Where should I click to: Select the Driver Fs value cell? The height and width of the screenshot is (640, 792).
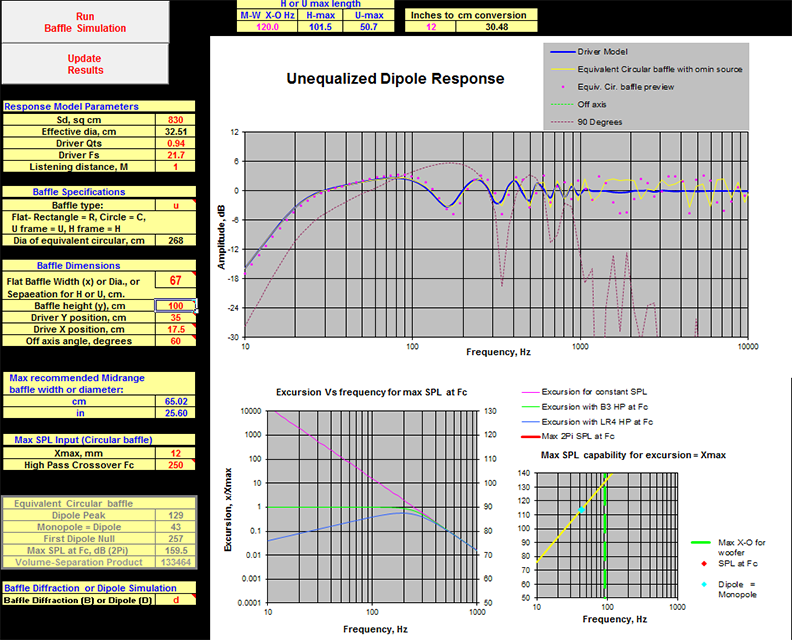click(x=175, y=155)
